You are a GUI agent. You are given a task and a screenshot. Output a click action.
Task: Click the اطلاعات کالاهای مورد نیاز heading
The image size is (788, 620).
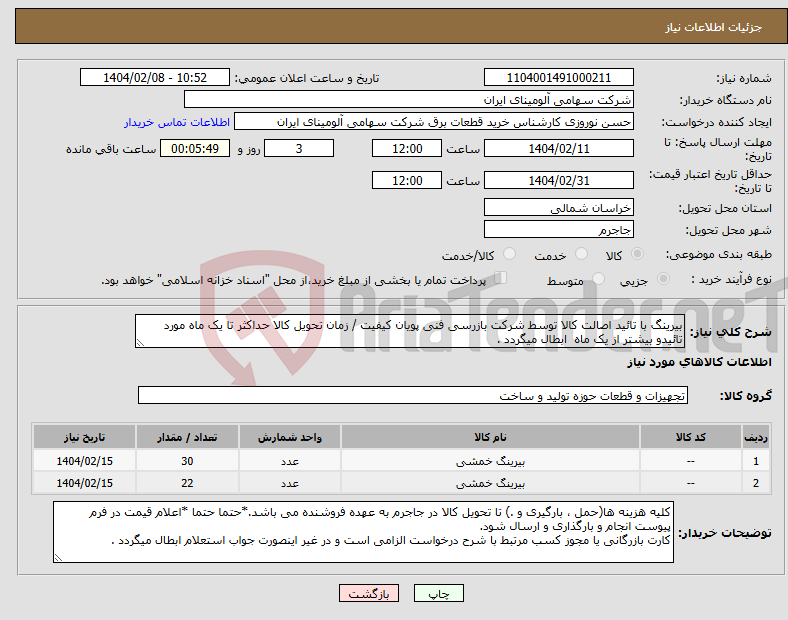click(699, 362)
